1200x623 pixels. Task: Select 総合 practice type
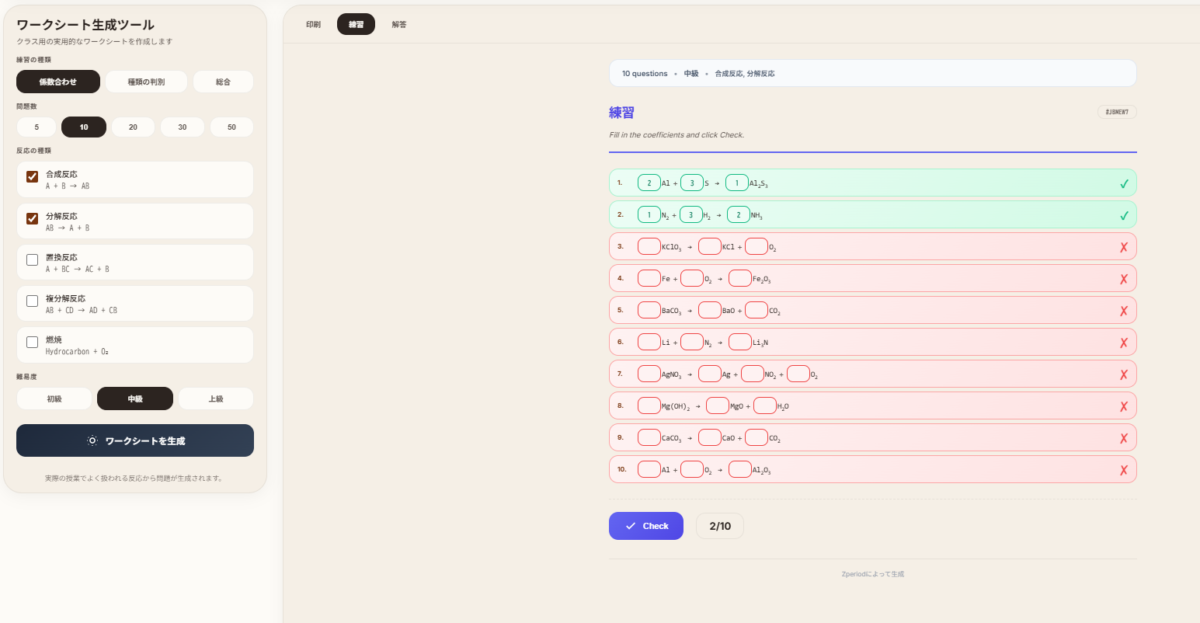click(x=223, y=82)
